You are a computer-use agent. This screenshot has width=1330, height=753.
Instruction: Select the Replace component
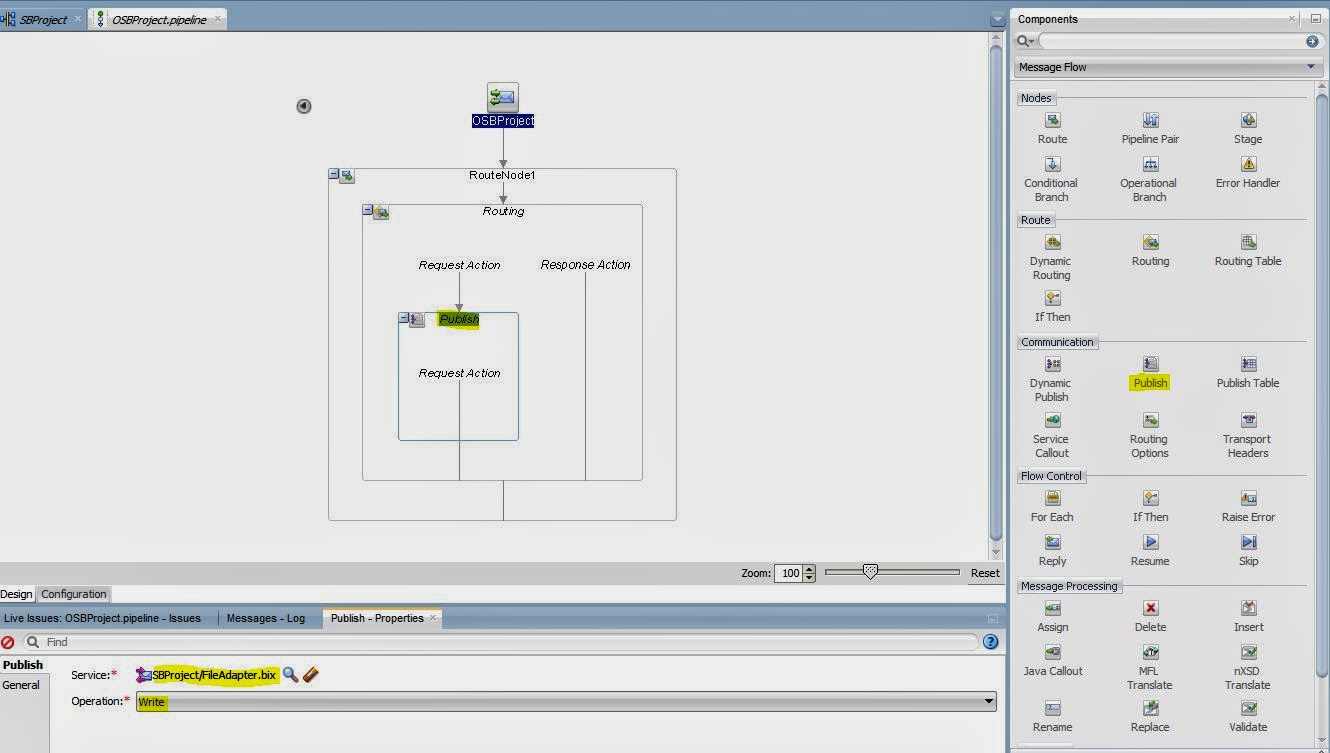1150,716
